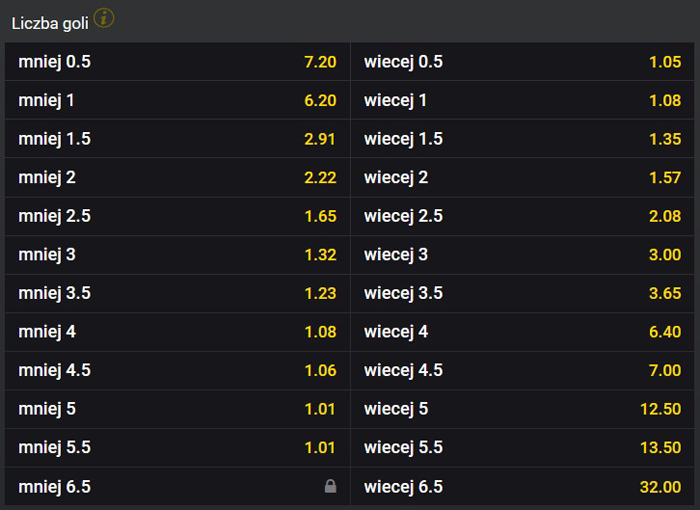Viewport: 700px width, 510px height.
Task: Choose mniej 2.5 at odds 1.65
Action: click(178, 216)
